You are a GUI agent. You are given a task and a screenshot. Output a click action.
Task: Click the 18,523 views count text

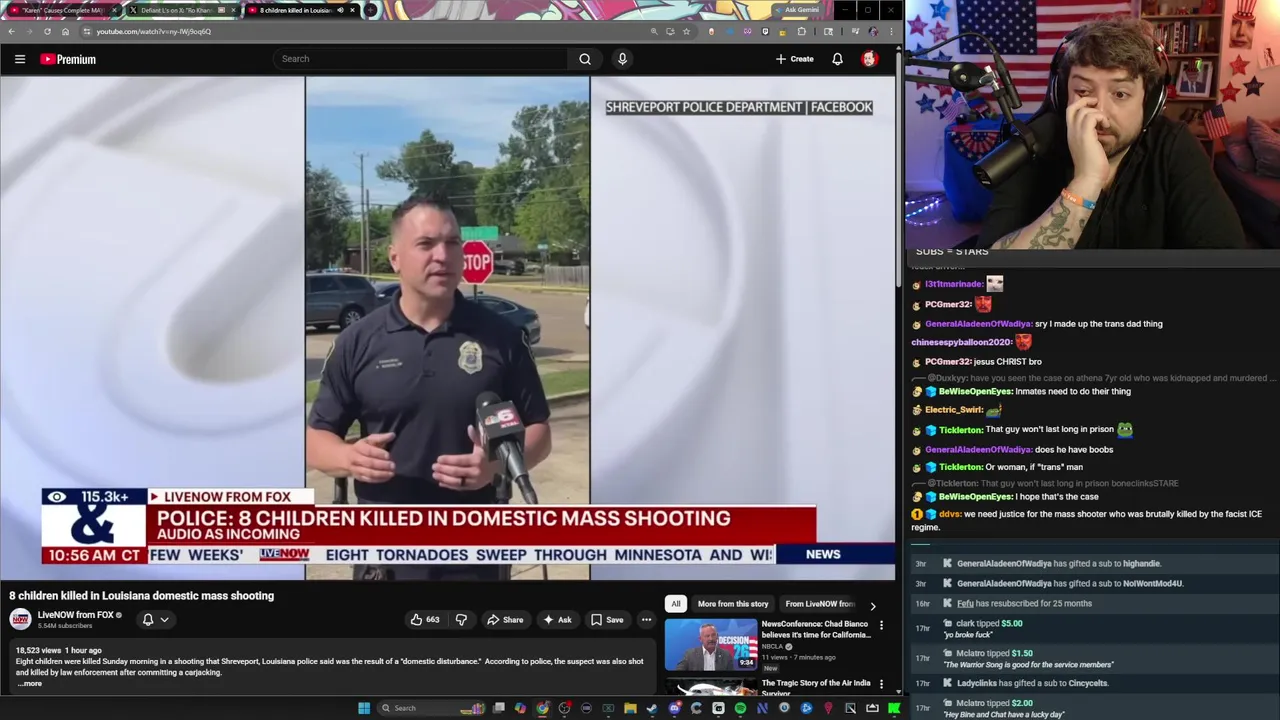(x=37, y=651)
